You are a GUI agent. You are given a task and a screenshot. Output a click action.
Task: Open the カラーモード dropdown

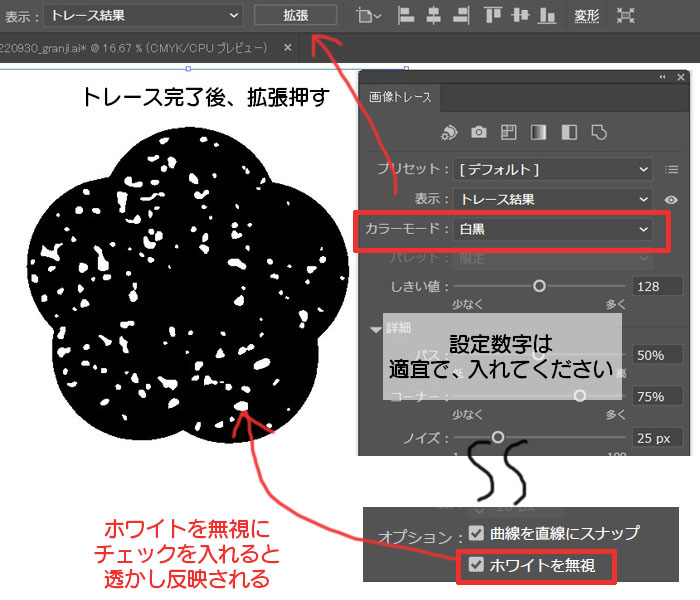point(553,229)
